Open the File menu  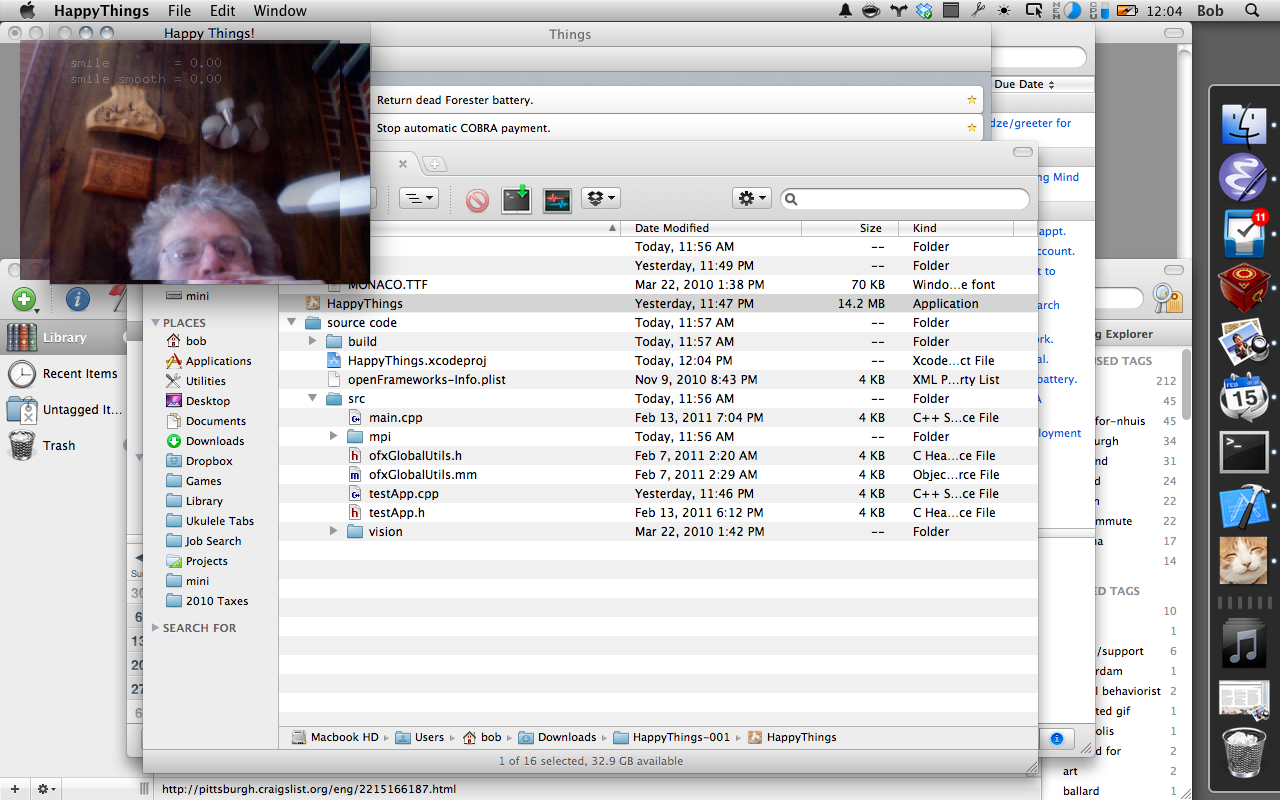179,11
